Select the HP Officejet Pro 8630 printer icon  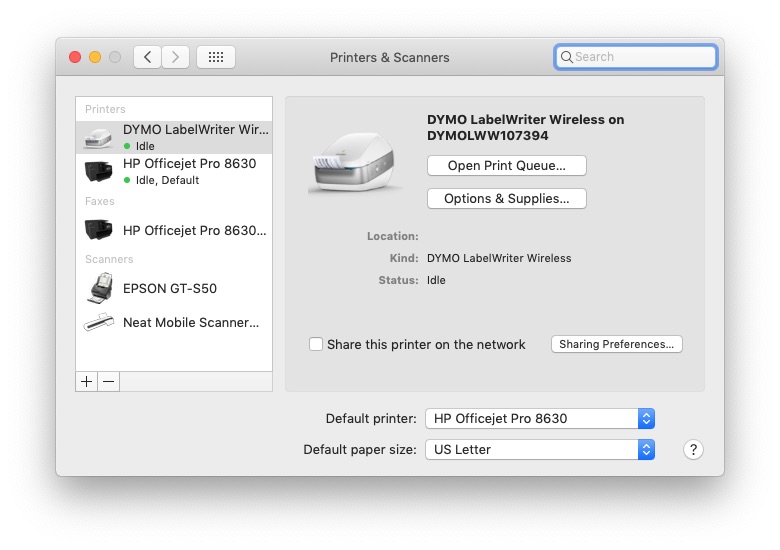tap(98, 171)
